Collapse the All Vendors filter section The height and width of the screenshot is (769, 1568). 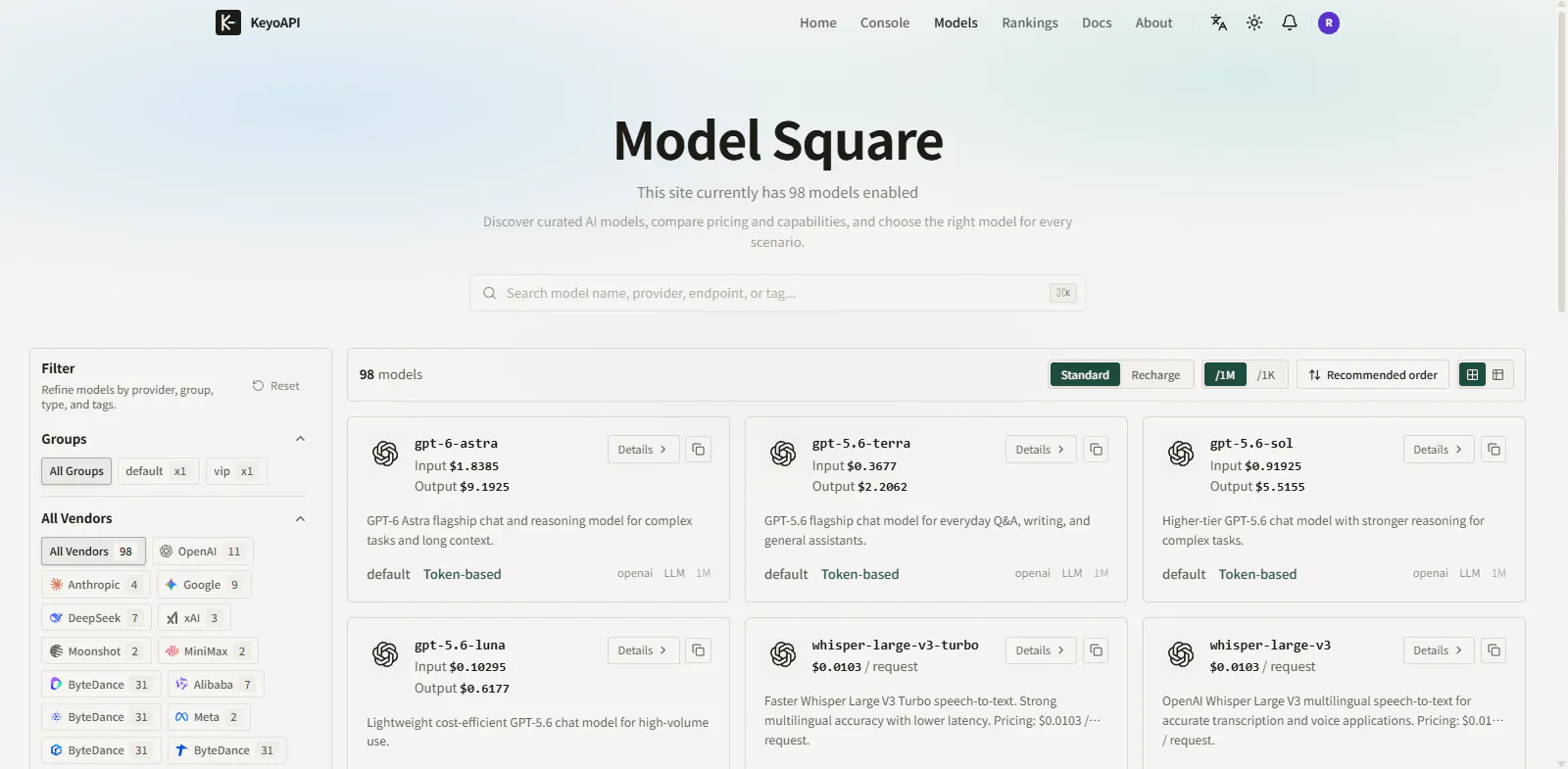[x=301, y=519]
